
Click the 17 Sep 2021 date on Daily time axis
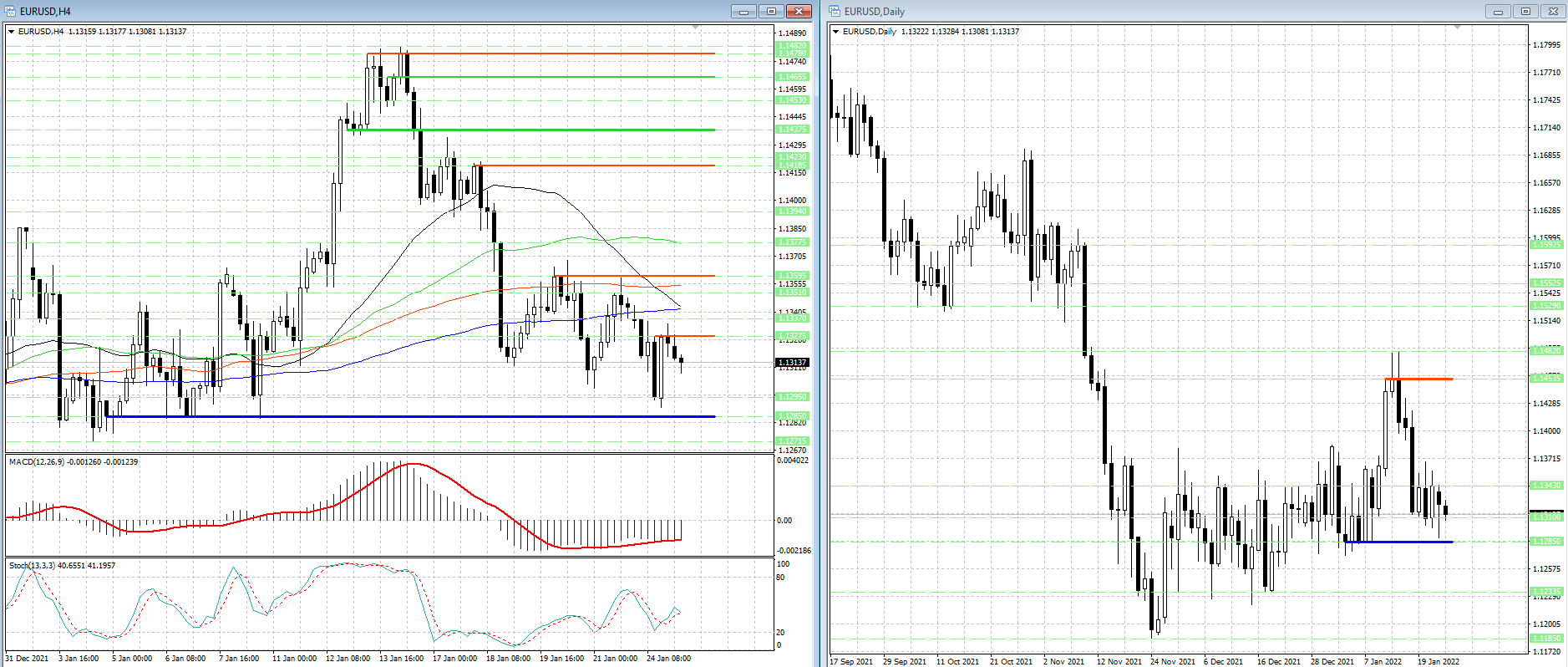coord(851,661)
